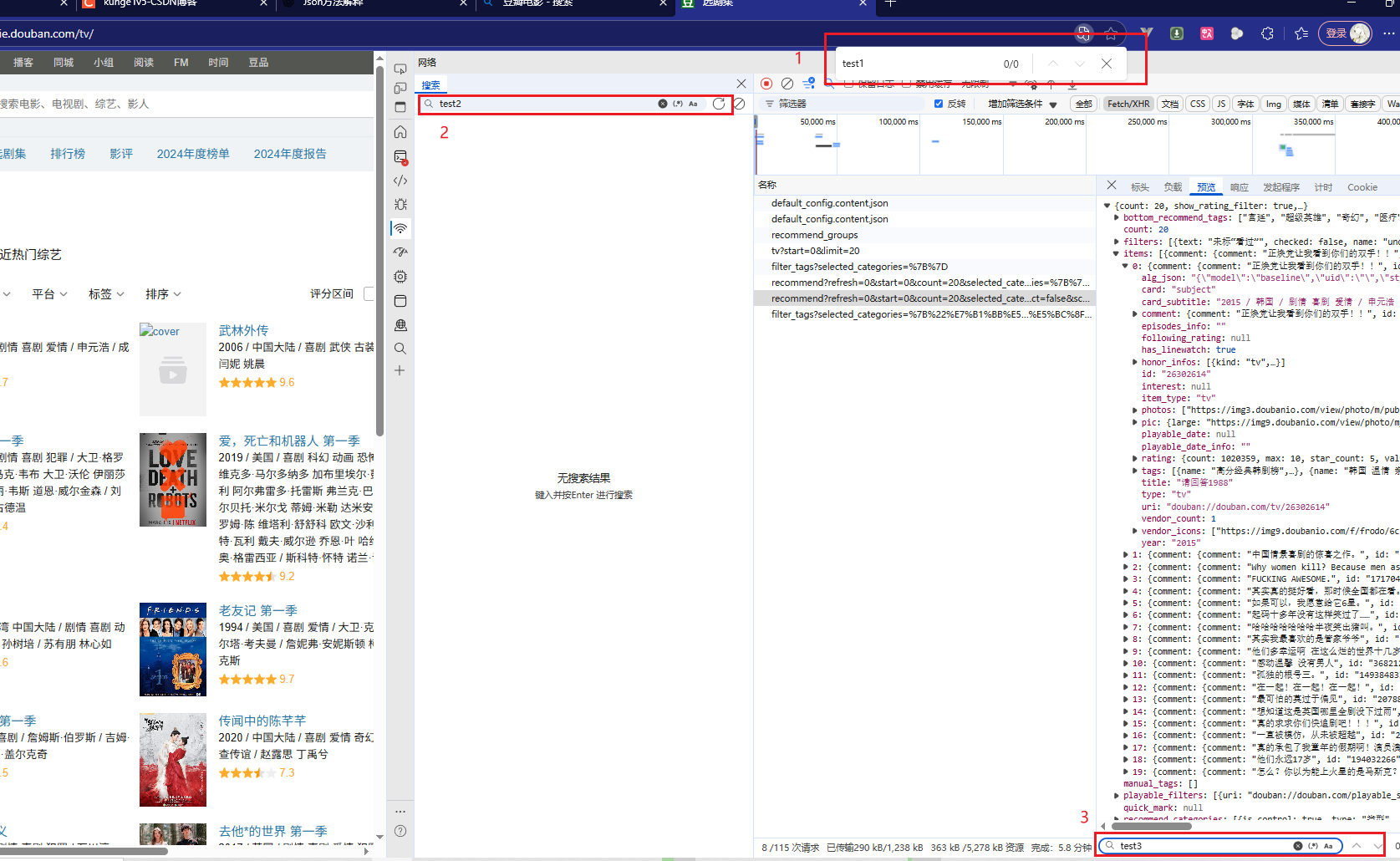Open the Performance gauge icon
The width and height of the screenshot is (1400, 861).
tap(400, 252)
